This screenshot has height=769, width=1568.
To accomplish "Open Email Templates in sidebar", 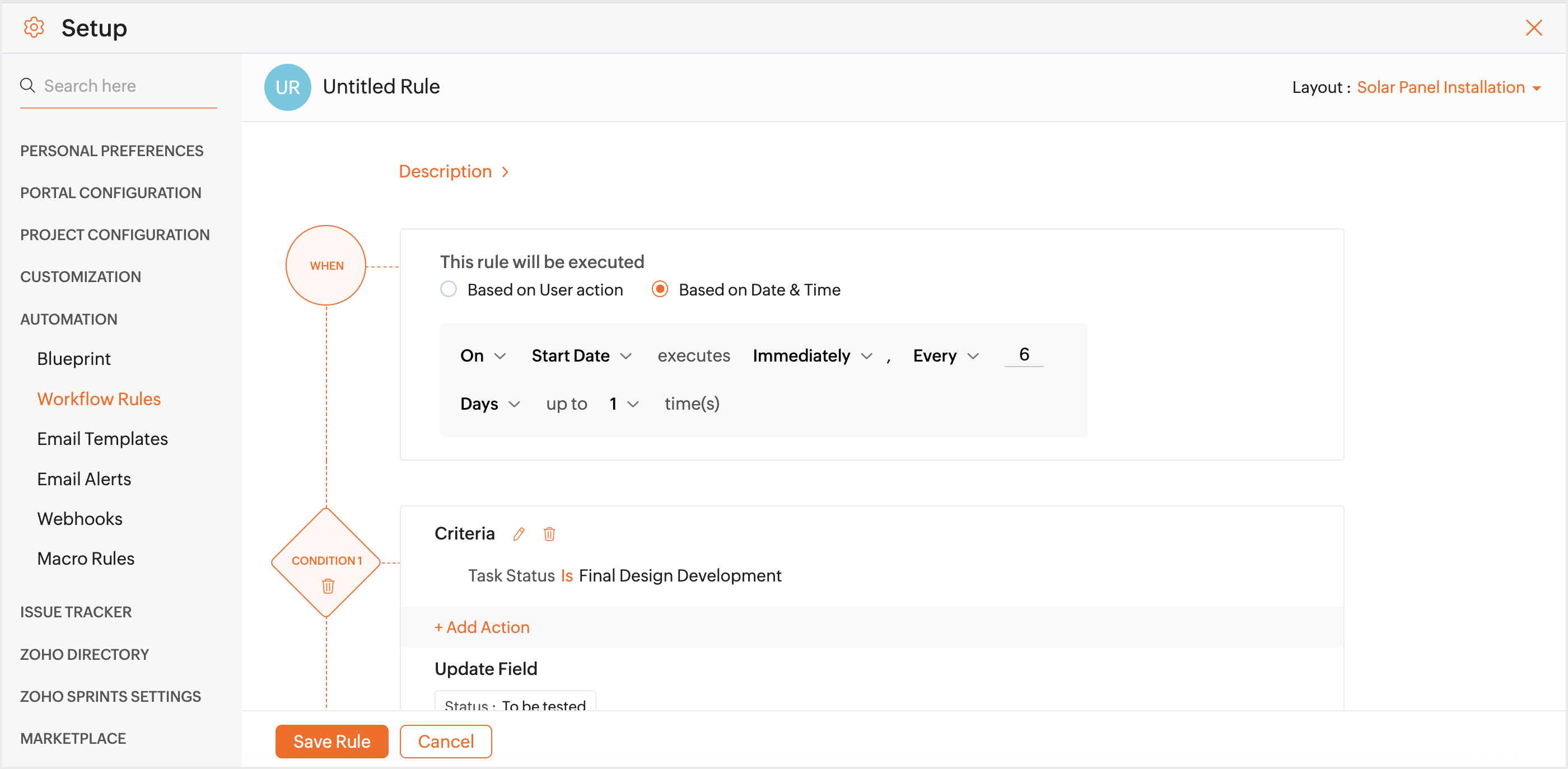I will coord(102,439).
